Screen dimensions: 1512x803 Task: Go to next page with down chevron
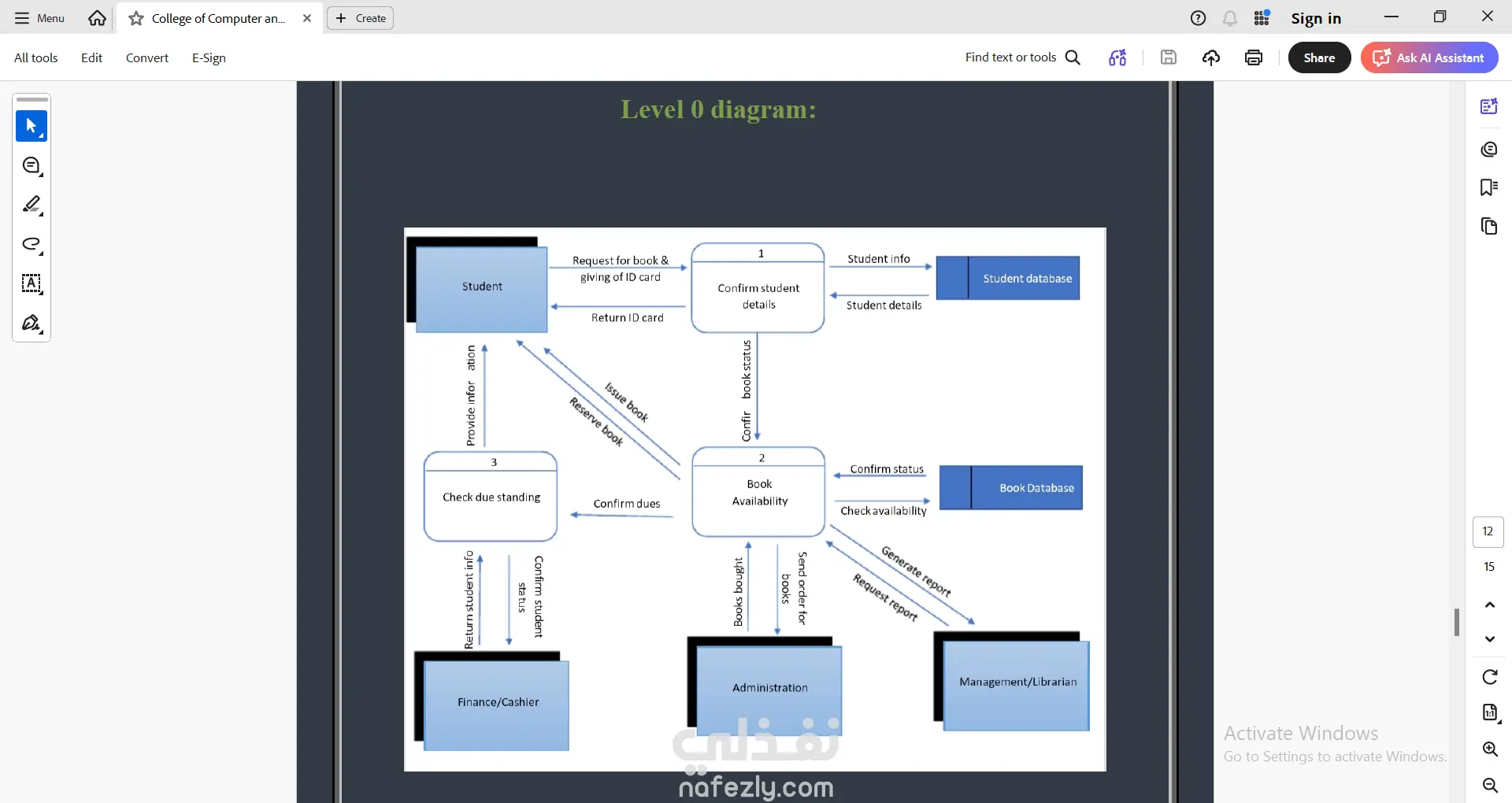point(1489,638)
